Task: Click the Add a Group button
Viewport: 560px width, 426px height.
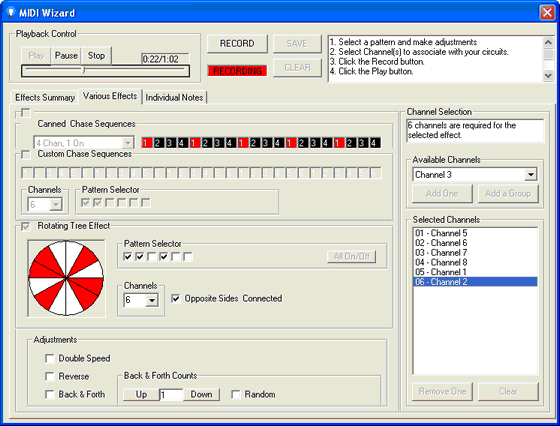Action: click(508, 194)
